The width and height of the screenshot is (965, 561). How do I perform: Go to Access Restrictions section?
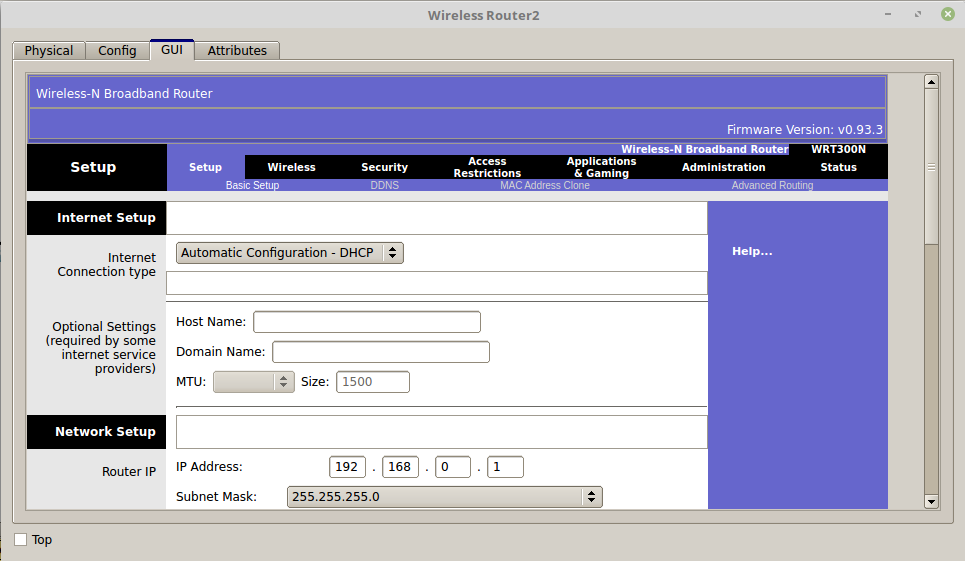pos(487,167)
